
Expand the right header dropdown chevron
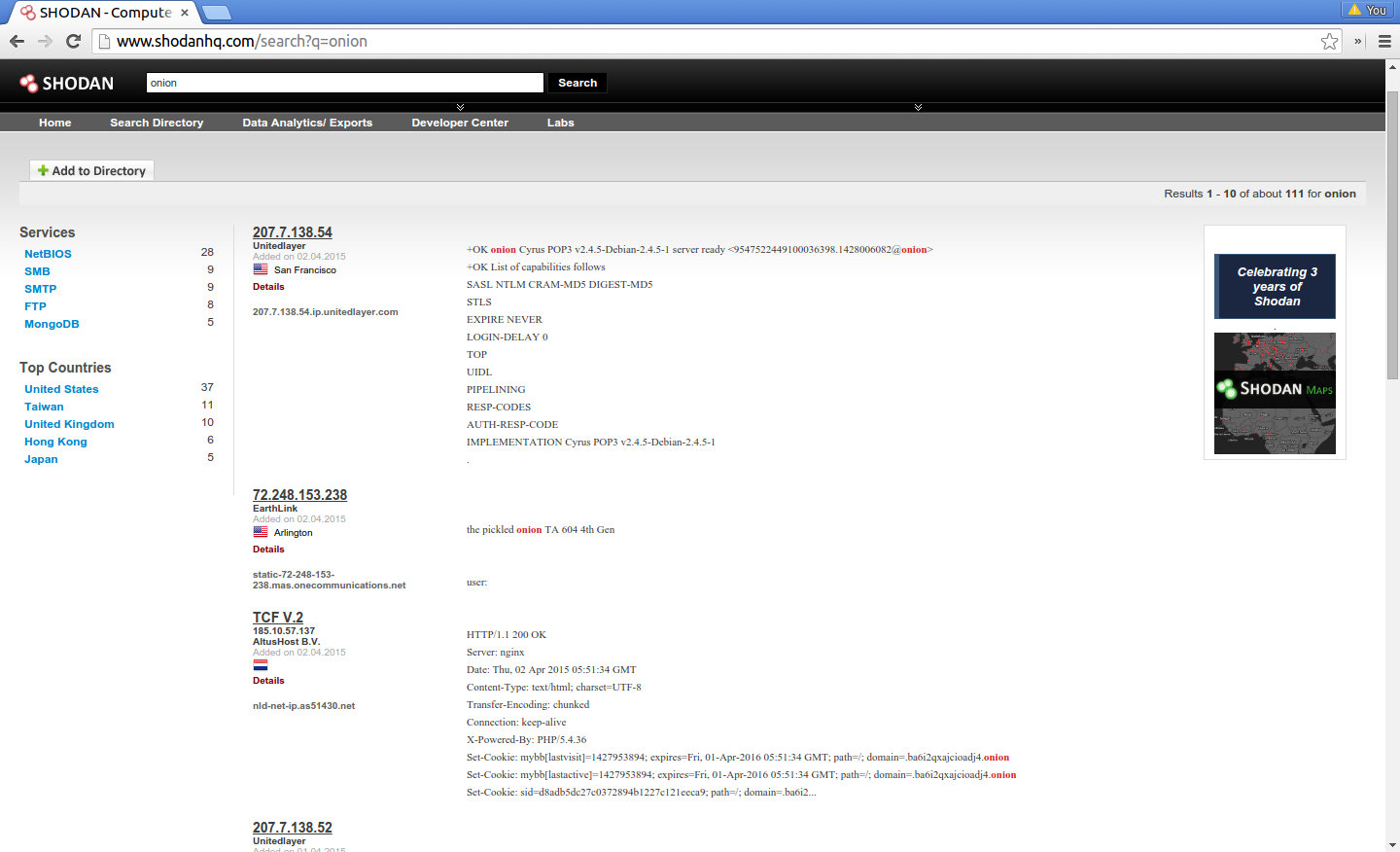click(x=918, y=107)
